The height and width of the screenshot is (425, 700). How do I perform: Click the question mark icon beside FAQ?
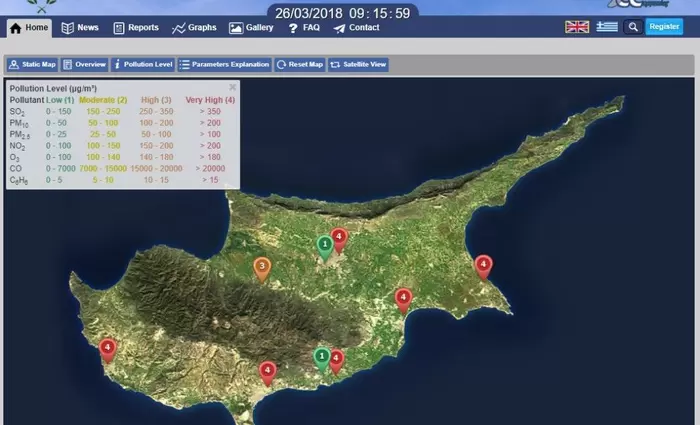point(293,28)
